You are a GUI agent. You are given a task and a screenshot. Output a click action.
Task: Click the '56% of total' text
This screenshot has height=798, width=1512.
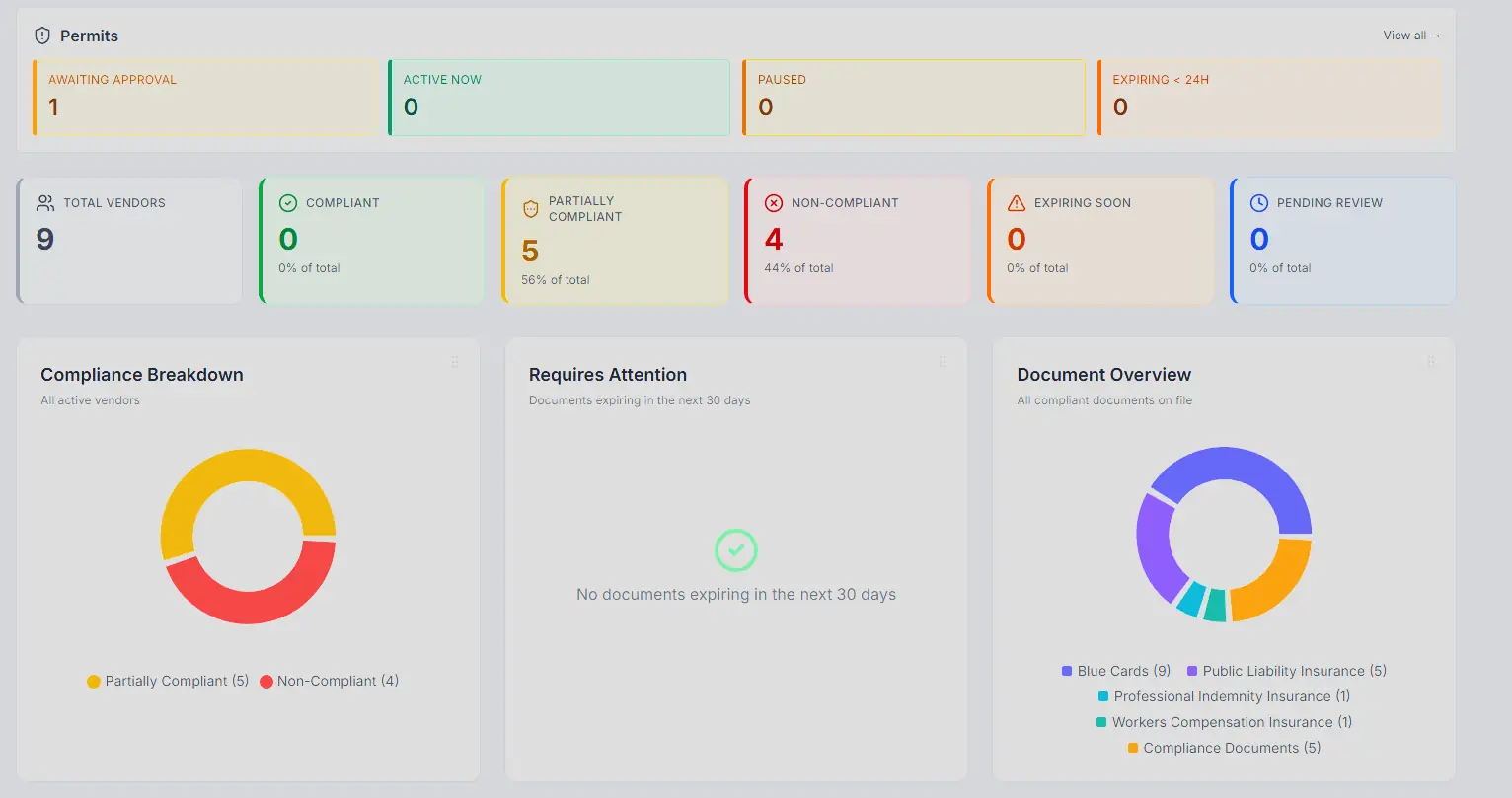[x=556, y=280]
